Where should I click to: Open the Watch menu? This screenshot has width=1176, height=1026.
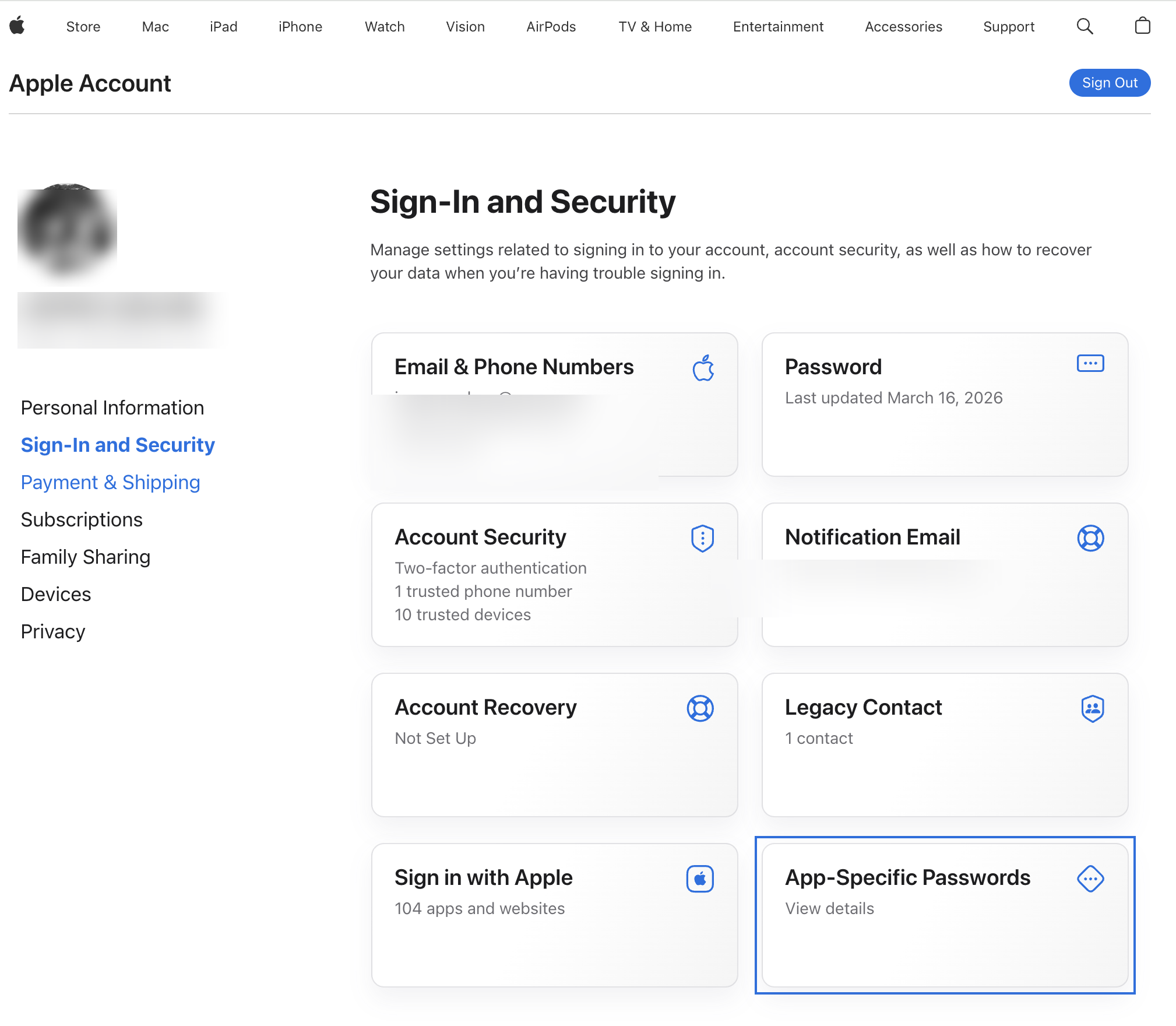click(x=385, y=27)
